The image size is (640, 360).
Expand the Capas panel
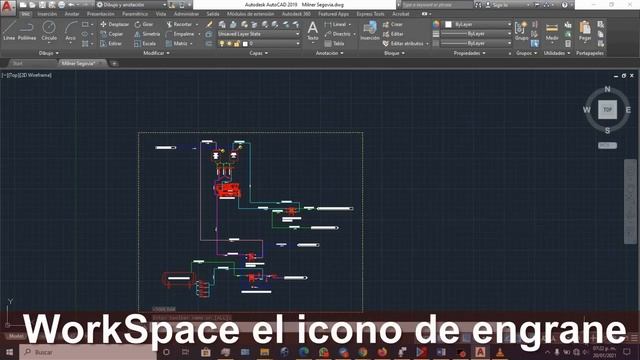(x=258, y=53)
